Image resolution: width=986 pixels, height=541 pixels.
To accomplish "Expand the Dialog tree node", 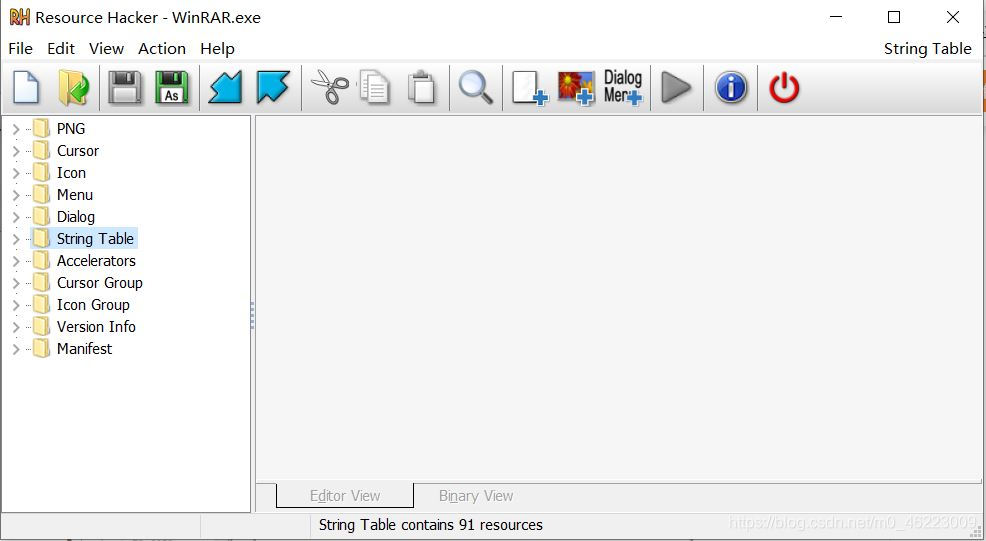I will point(16,217).
